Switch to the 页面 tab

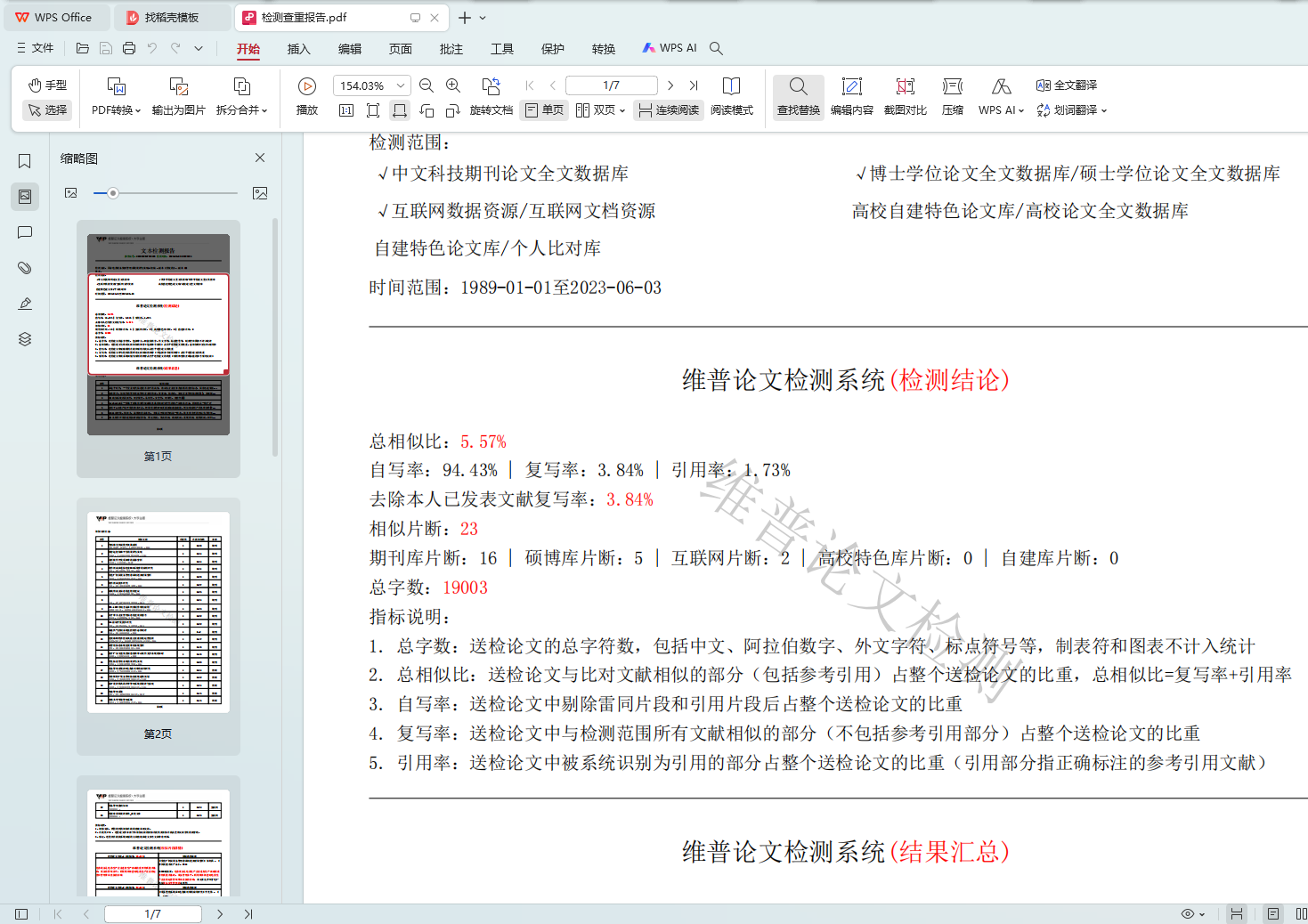tap(401, 49)
